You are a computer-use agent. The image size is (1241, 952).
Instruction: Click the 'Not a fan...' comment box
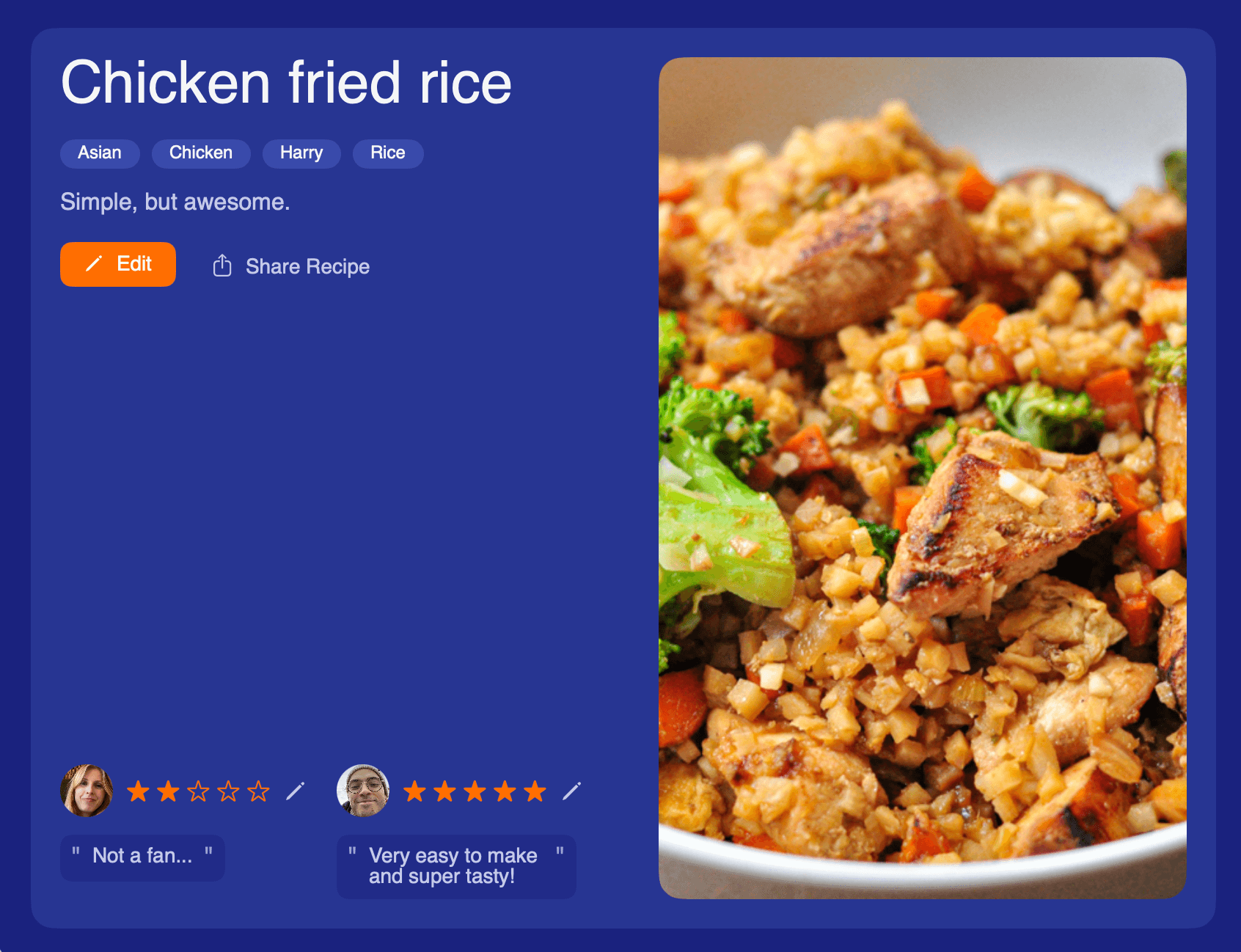[142, 857]
